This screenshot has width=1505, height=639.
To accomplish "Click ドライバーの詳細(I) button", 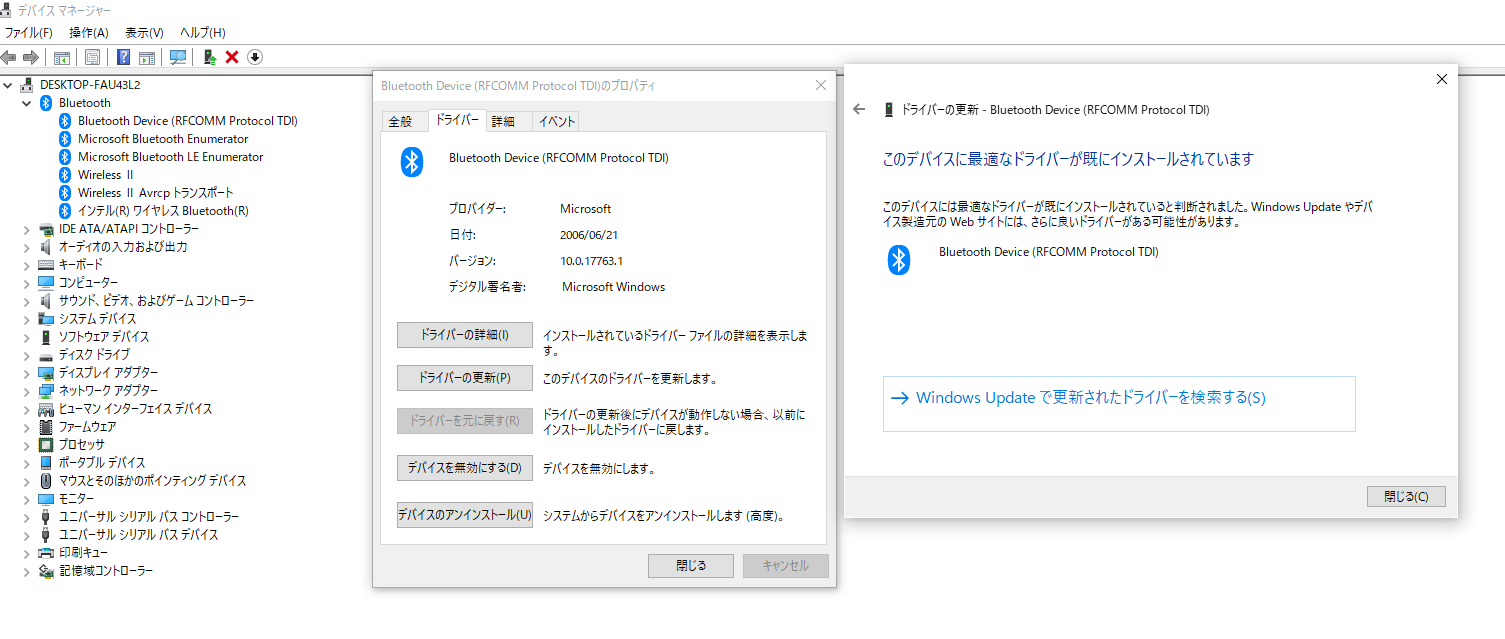I will click(465, 335).
